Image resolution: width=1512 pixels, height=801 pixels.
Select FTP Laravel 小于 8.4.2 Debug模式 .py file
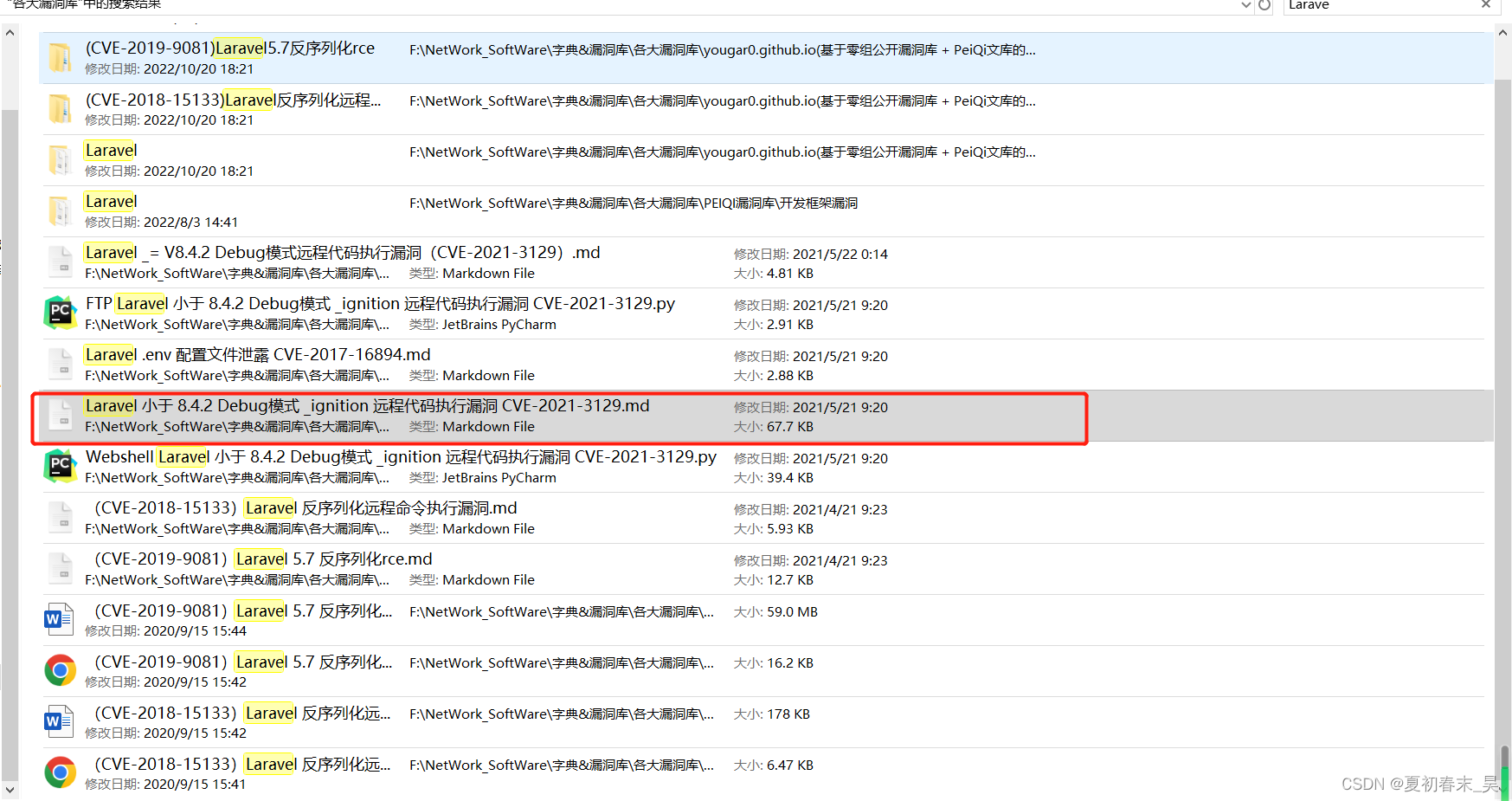pyautogui.click(x=380, y=304)
